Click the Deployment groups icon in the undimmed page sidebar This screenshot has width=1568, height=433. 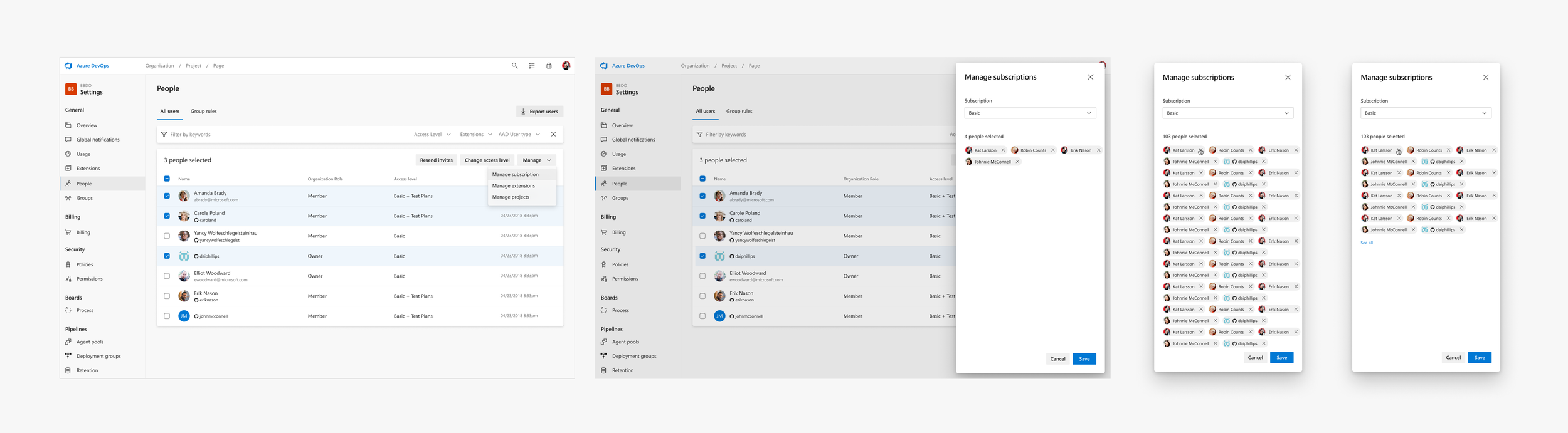click(x=68, y=356)
